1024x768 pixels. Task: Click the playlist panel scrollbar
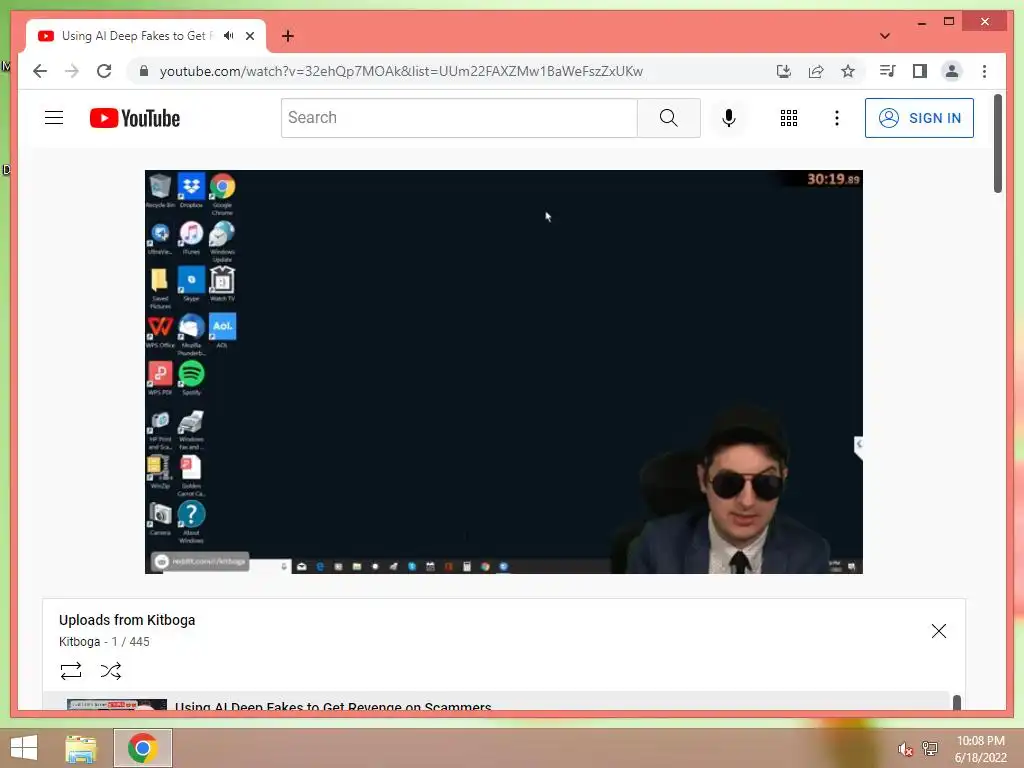tap(957, 702)
